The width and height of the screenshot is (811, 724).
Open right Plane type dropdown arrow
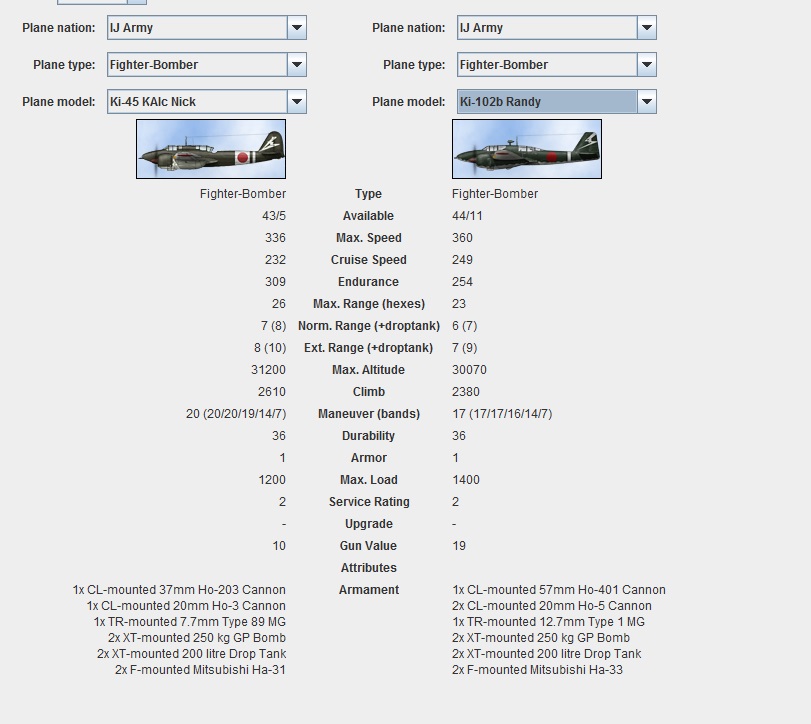tap(647, 65)
